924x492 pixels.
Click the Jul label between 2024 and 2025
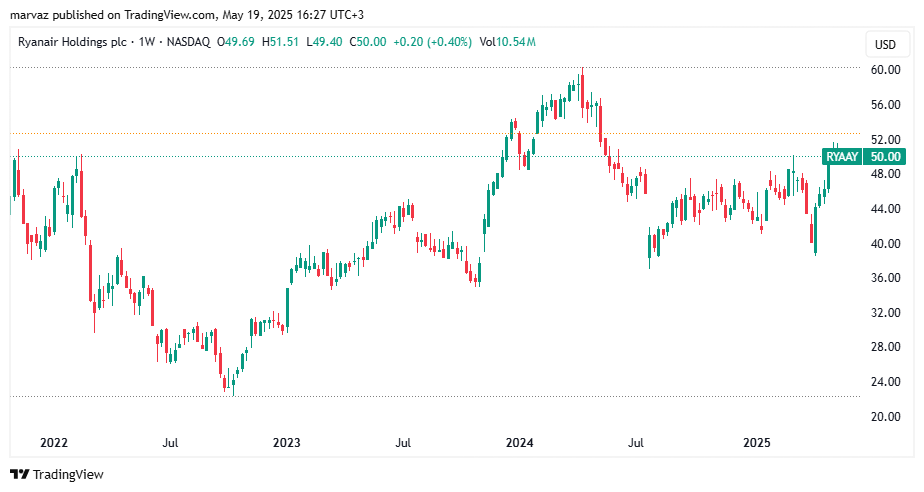click(x=636, y=443)
